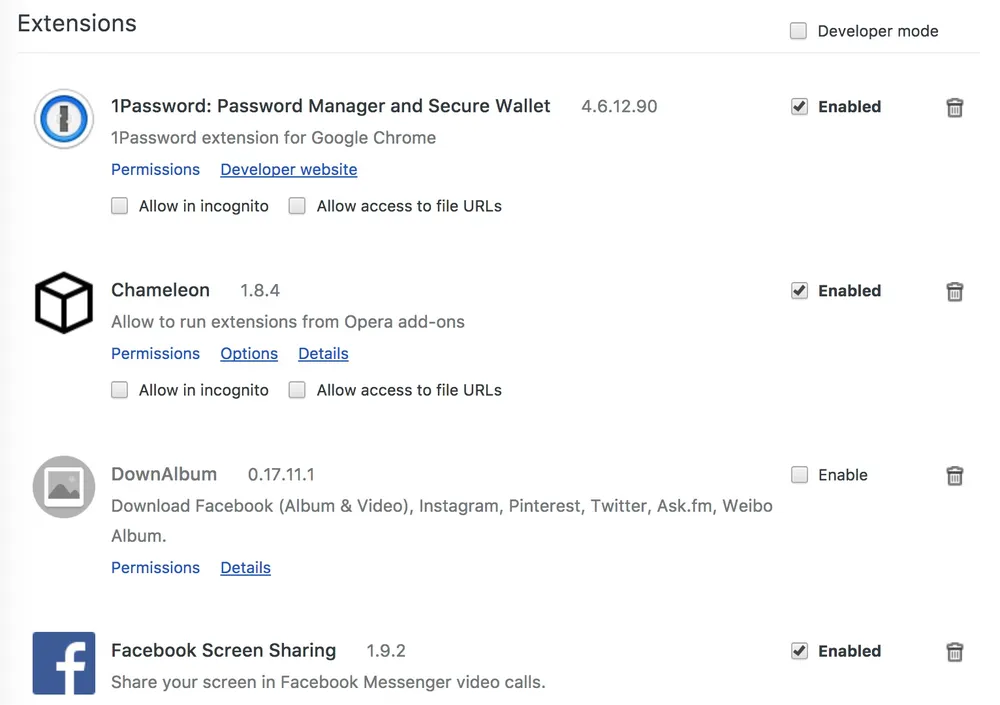
Task: Click 'Share your screen in Facebook Messenger' description
Action: (328, 682)
